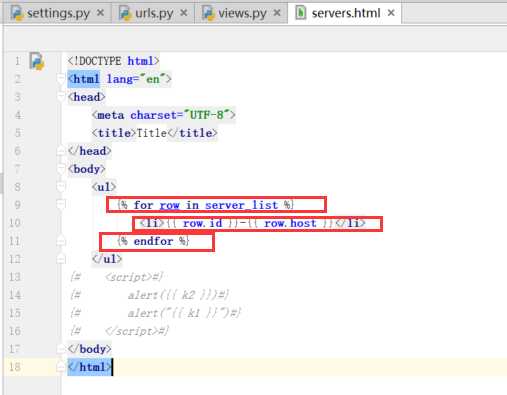Collapse the closing body fold on line 17
Image resolution: width=507 pixels, height=395 pixels.
pos(61,349)
